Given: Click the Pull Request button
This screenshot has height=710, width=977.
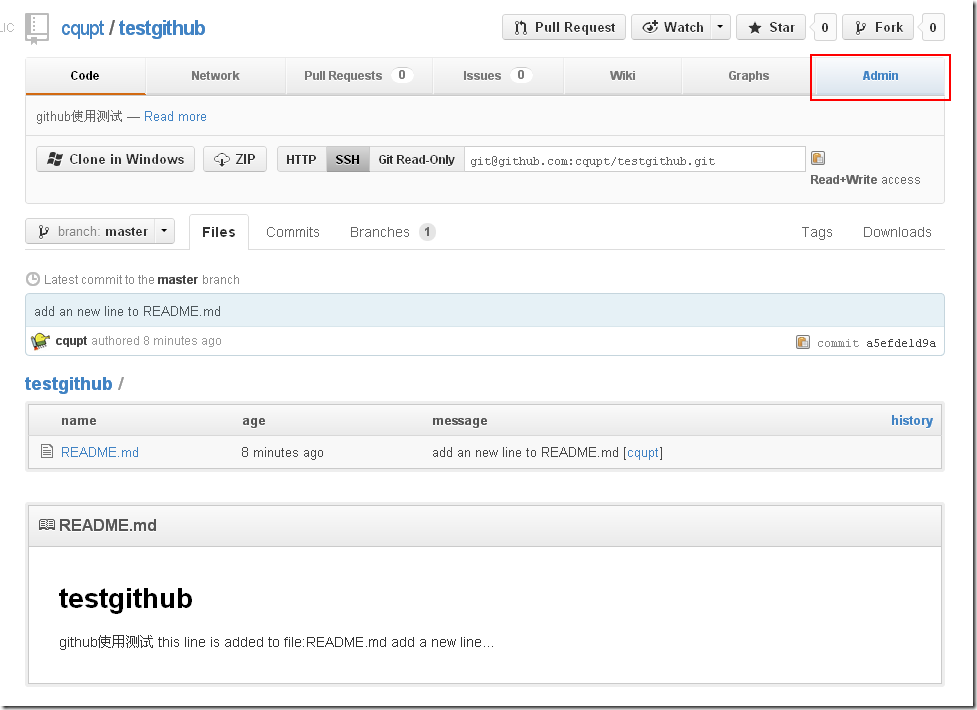Looking at the screenshot, I should [x=564, y=27].
